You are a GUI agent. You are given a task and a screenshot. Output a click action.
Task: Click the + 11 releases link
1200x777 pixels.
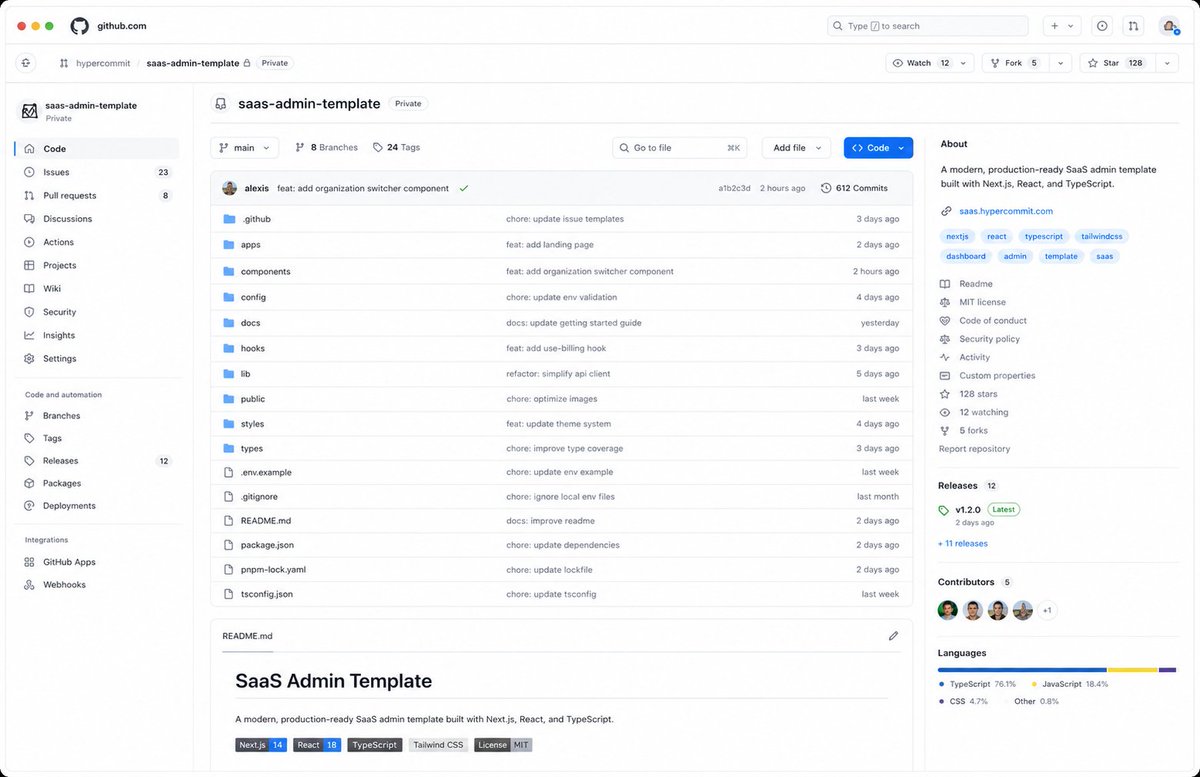pyautogui.click(x=963, y=544)
